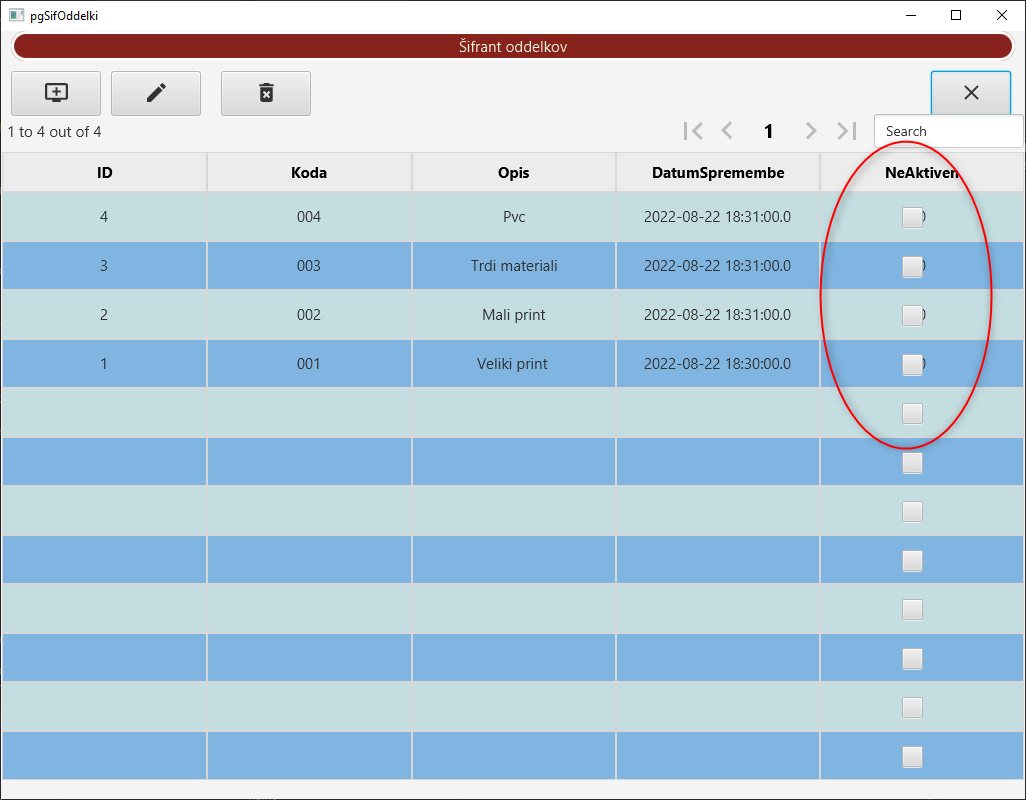This screenshot has width=1026, height=800.
Task: Select page number 1 in pagination
Action: 769,131
